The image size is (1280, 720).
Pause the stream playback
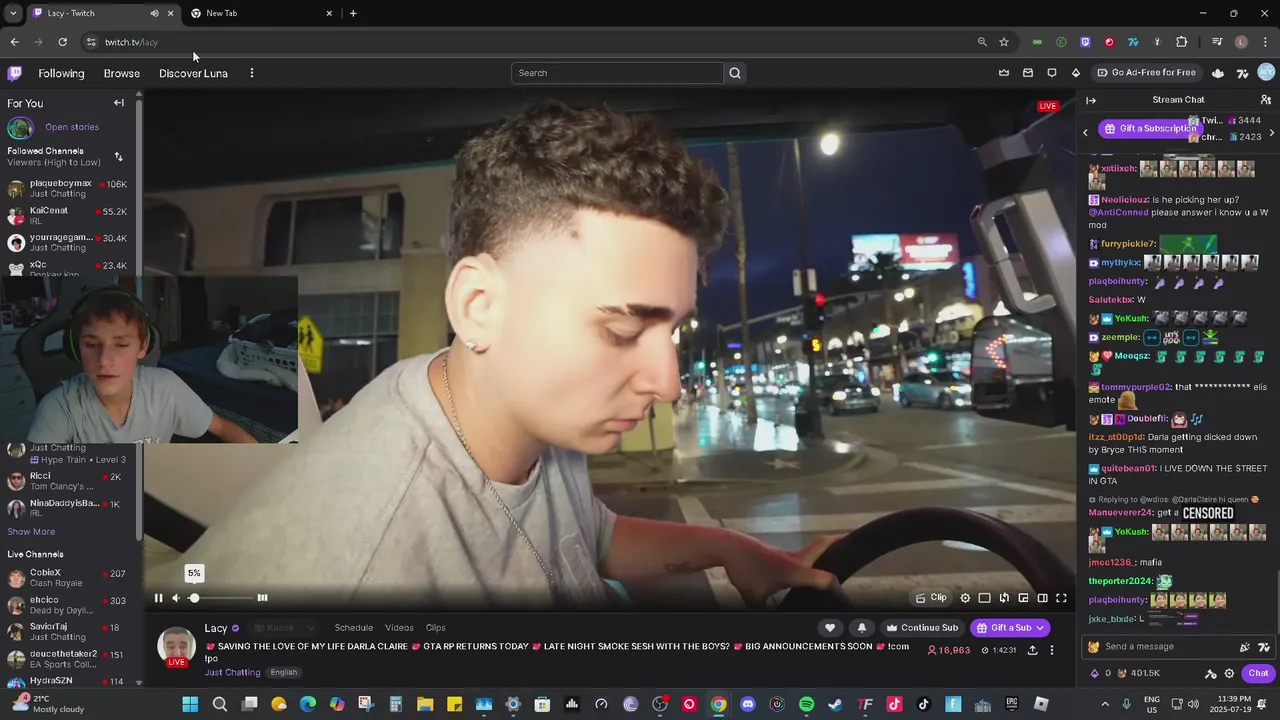click(158, 598)
